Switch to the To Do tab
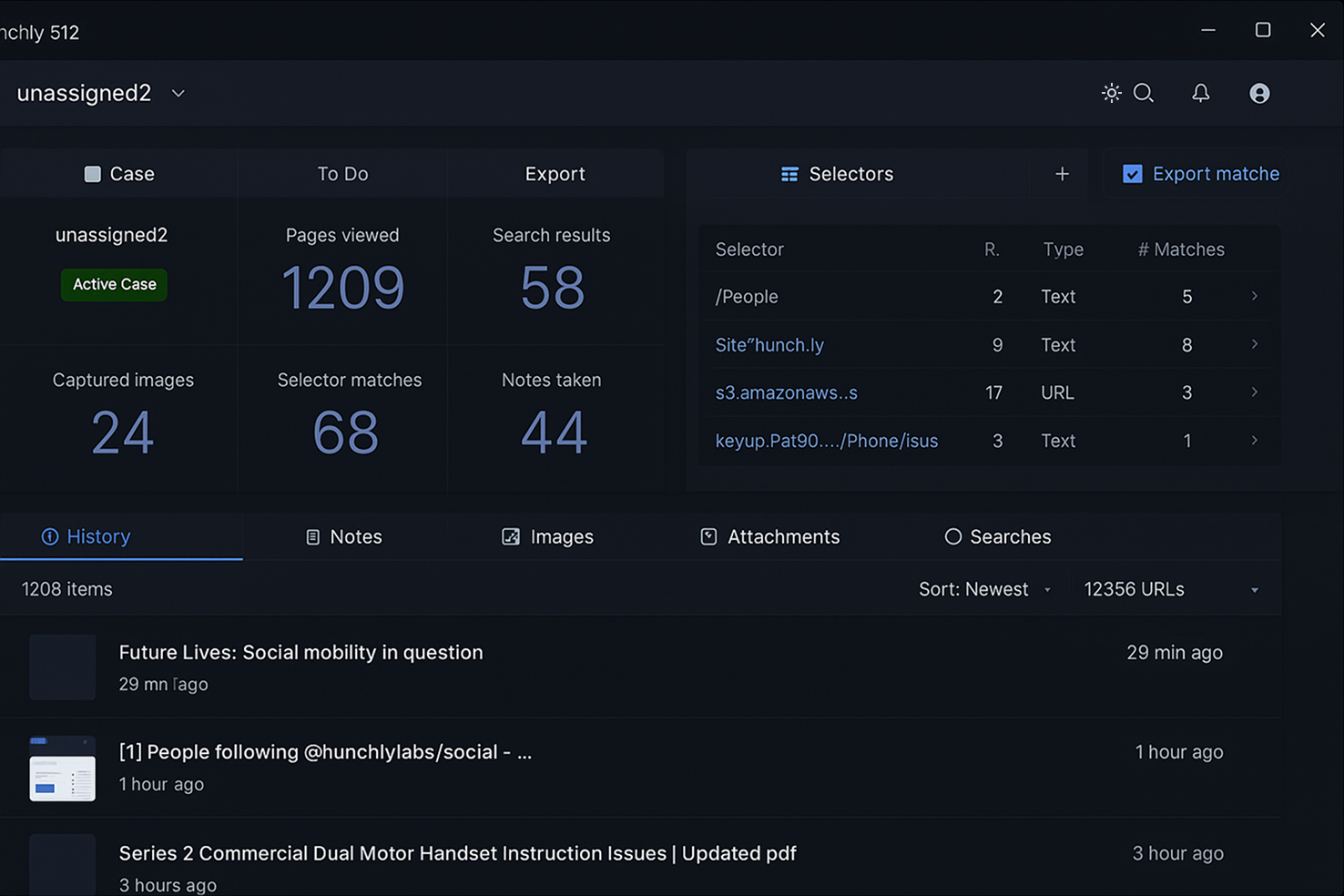 click(x=342, y=174)
